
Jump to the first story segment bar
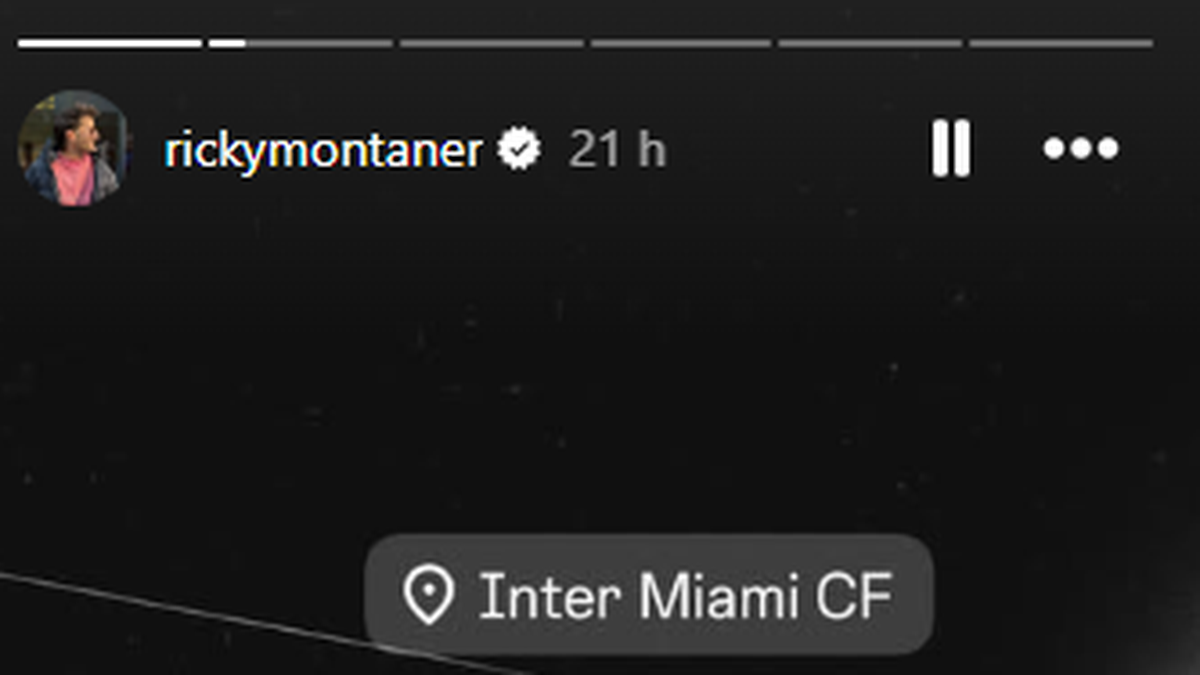(x=110, y=43)
